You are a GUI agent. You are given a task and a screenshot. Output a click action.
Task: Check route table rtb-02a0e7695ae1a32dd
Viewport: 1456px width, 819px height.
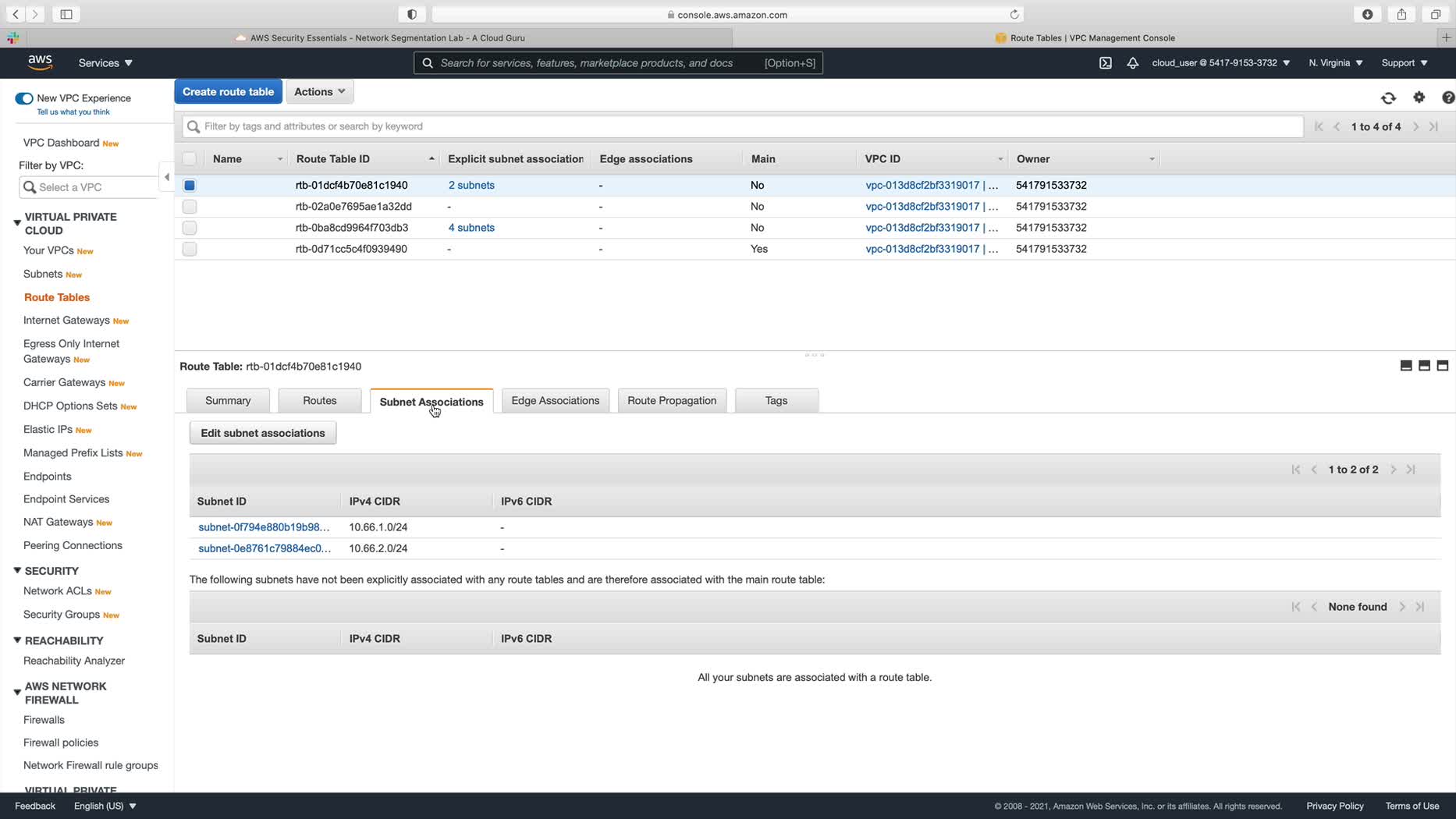click(x=190, y=207)
